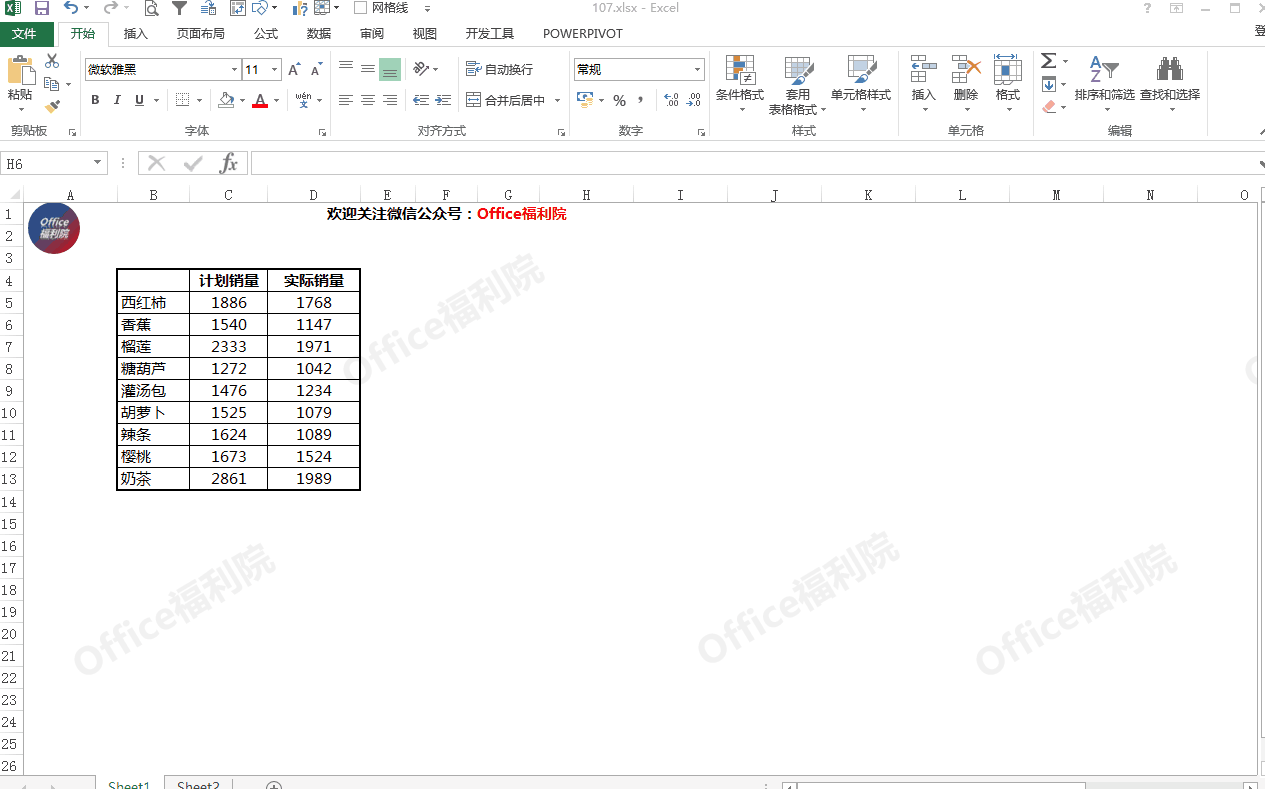The width and height of the screenshot is (1265, 789).
Task: Expand the Name Box dropdown arrow
Action: (98, 163)
